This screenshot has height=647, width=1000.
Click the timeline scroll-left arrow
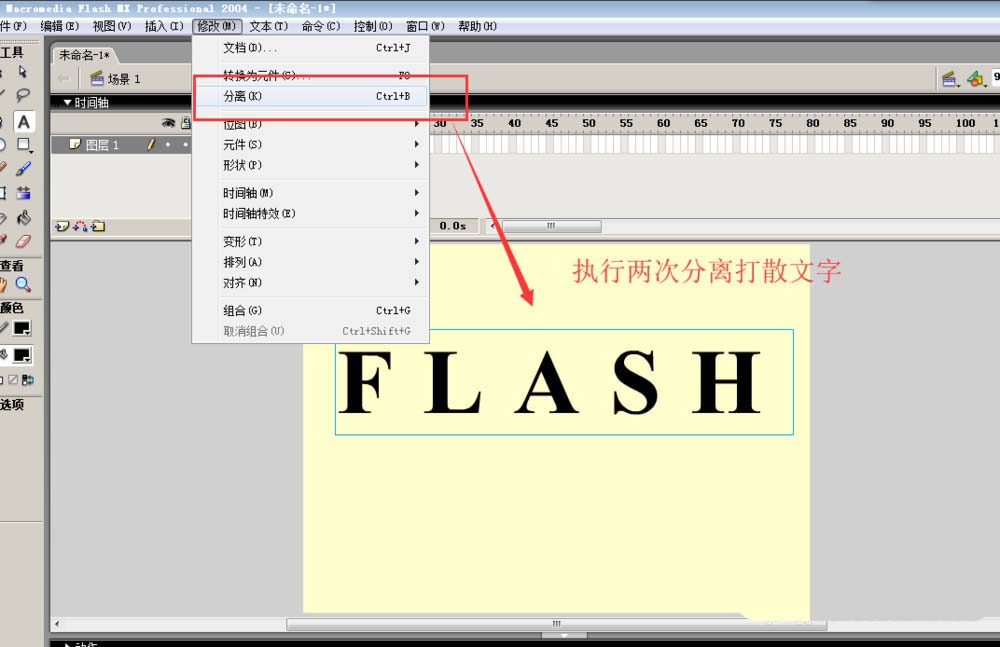(492, 226)
